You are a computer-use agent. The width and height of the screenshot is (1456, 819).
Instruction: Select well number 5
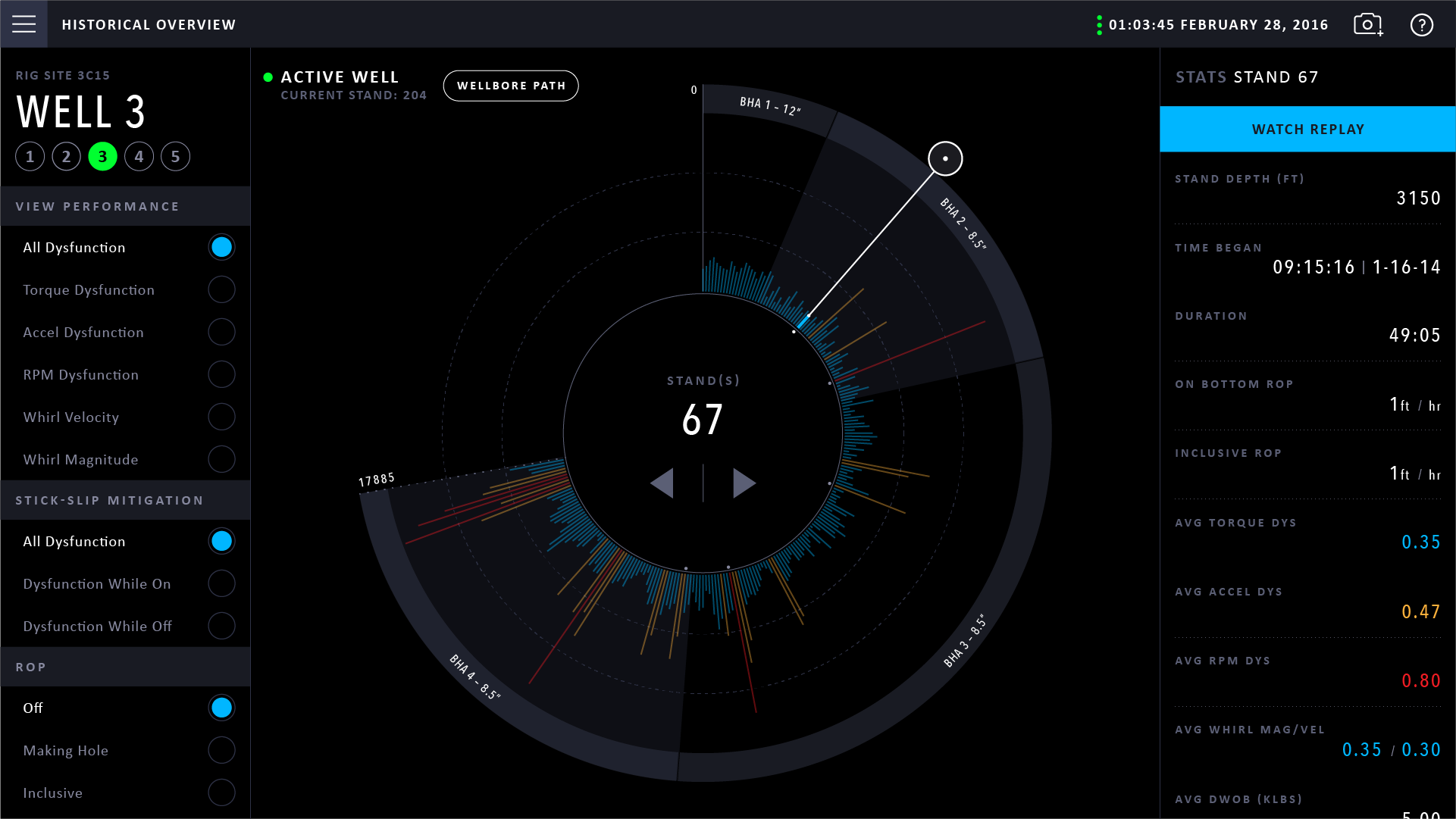[176, 157]
